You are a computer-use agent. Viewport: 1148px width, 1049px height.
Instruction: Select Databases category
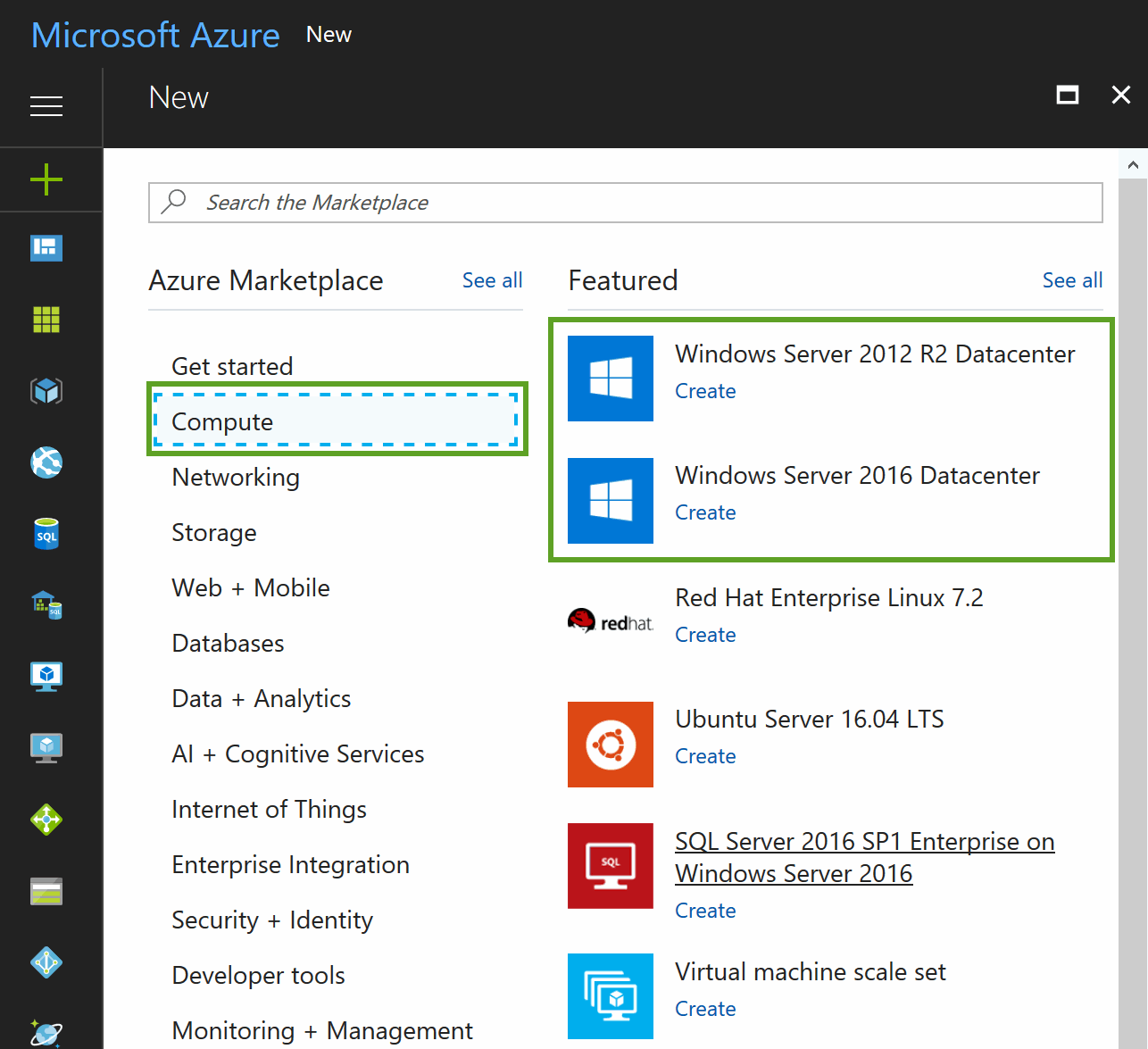228,643
